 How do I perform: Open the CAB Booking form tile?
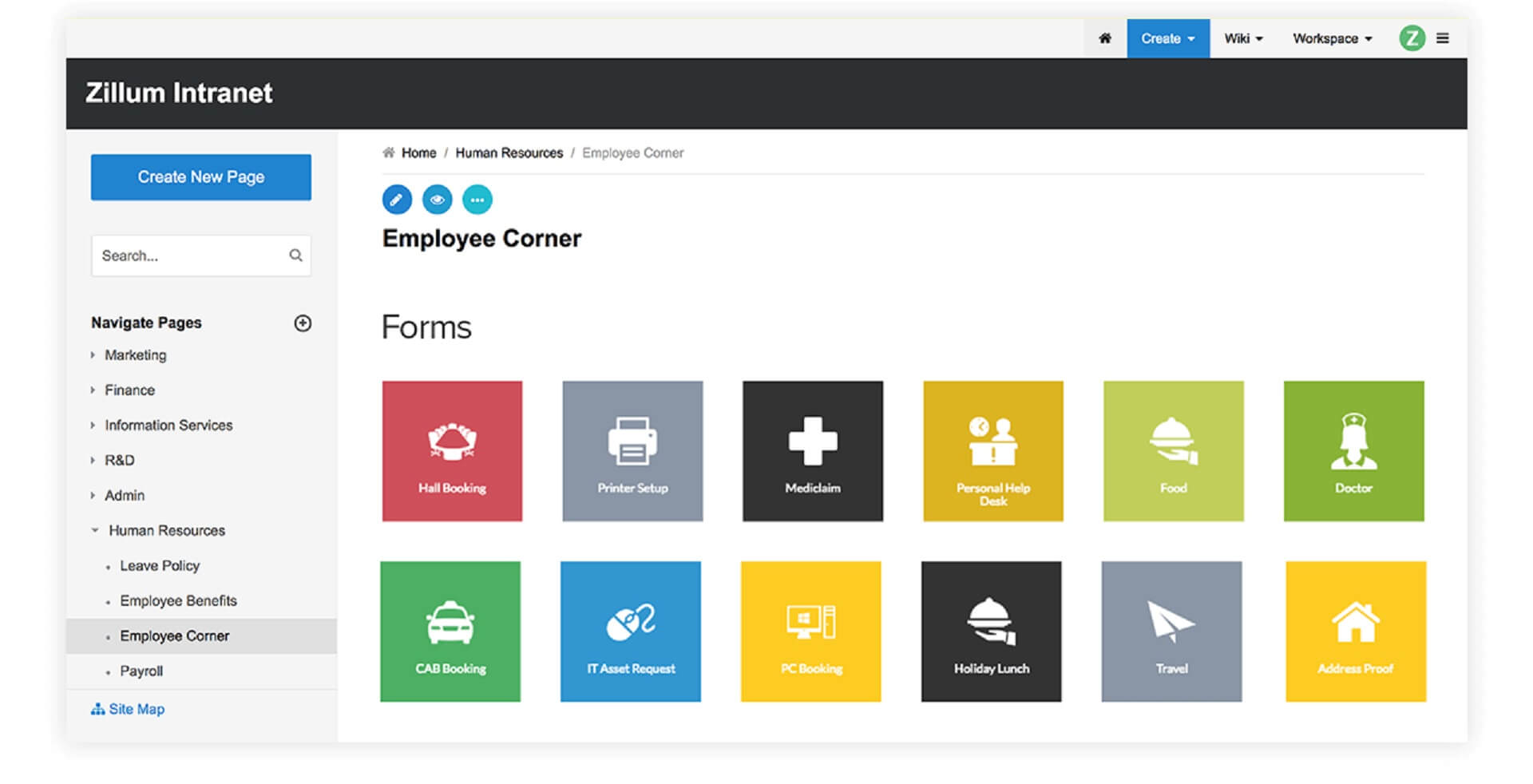point(450,632)
